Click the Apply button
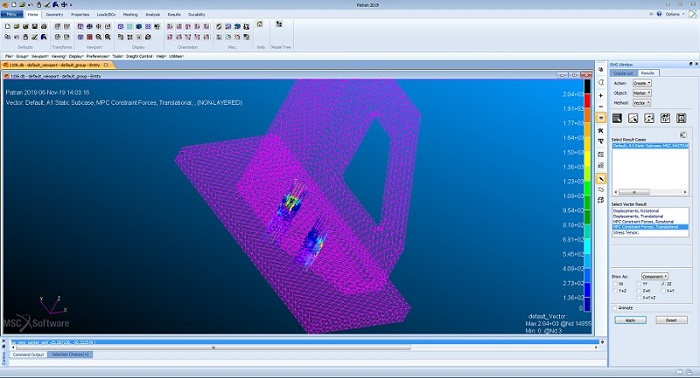 point(630,320)
